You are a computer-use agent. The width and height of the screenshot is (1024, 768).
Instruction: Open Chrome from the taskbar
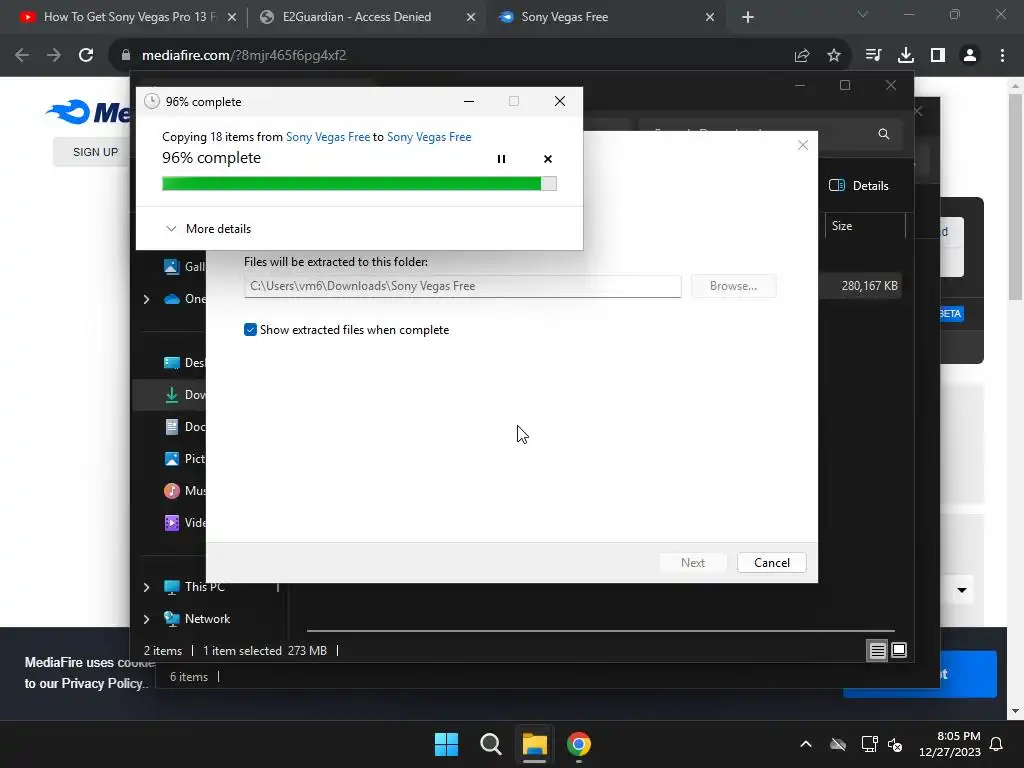point(579,744)
